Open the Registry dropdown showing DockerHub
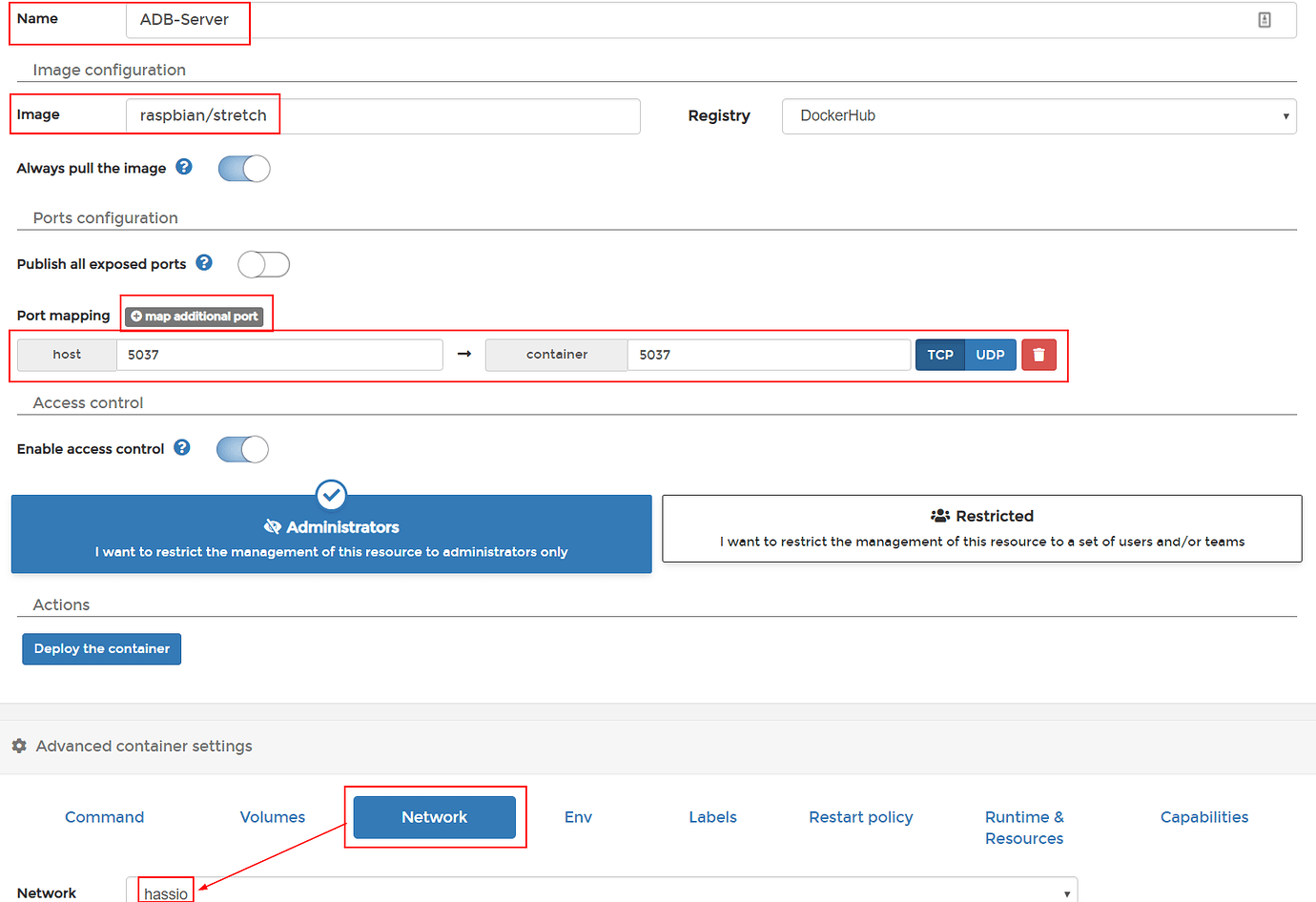Viewport: 1316px width, 902px height. (x=1039, y=115)
